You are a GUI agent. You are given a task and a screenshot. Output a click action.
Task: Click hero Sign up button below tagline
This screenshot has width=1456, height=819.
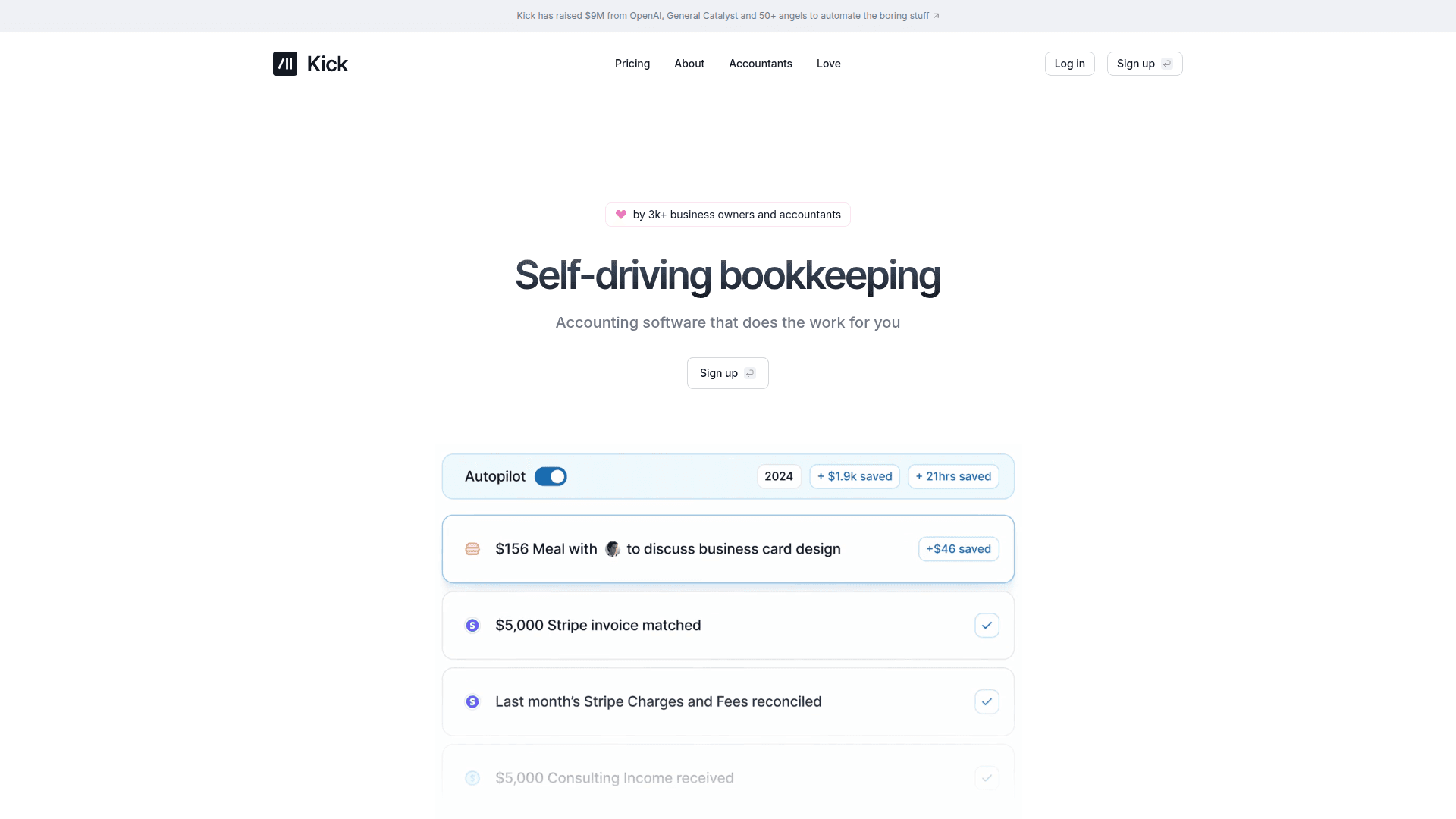click(727, 373)
